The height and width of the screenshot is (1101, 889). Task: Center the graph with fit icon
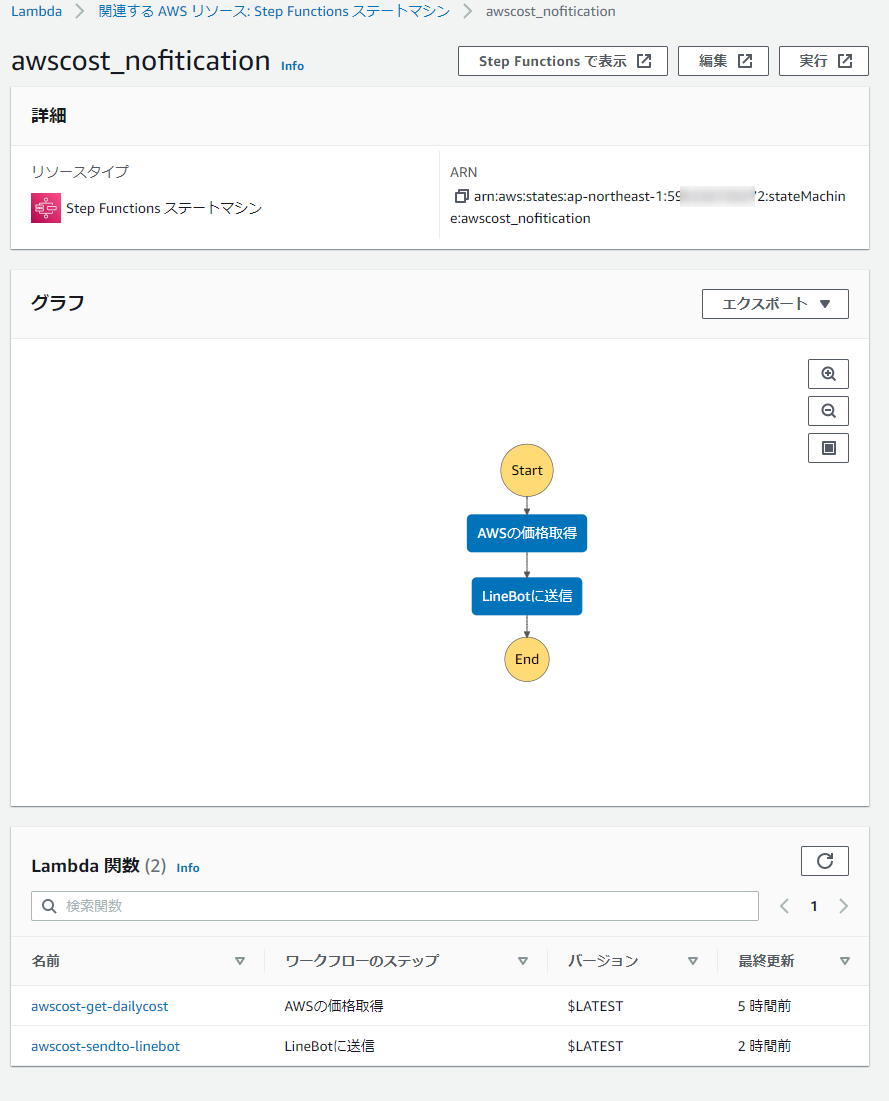[x=828, y=448]
